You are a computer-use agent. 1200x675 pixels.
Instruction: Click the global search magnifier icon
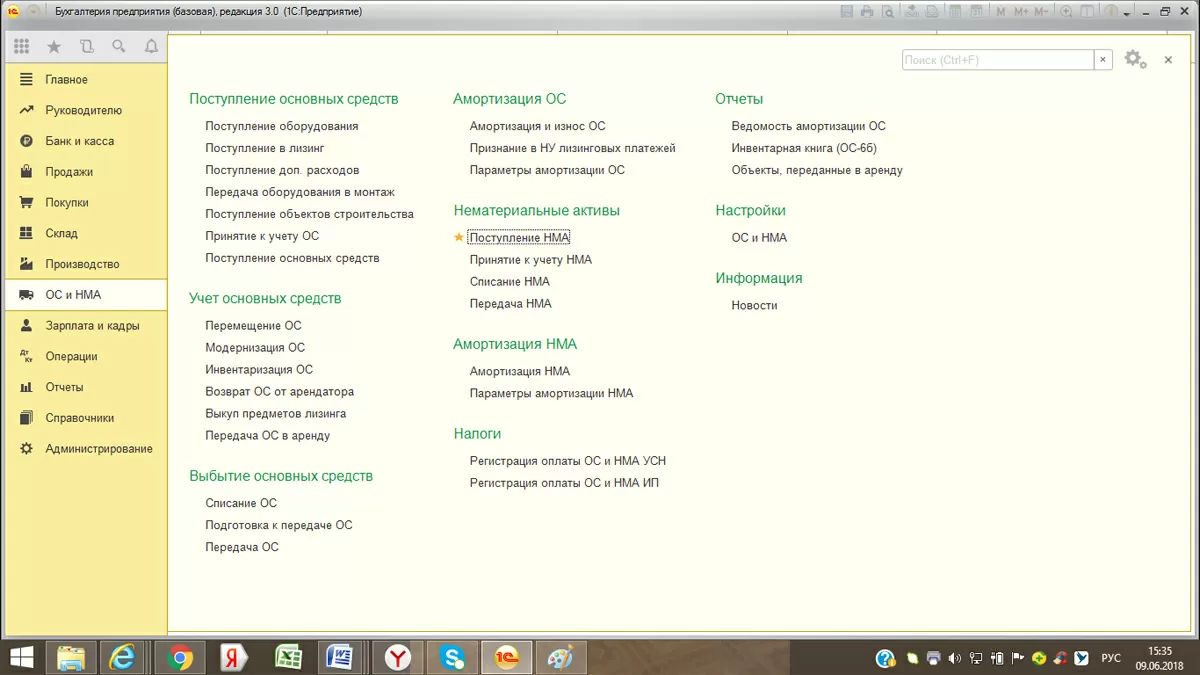tap(119, 46)
